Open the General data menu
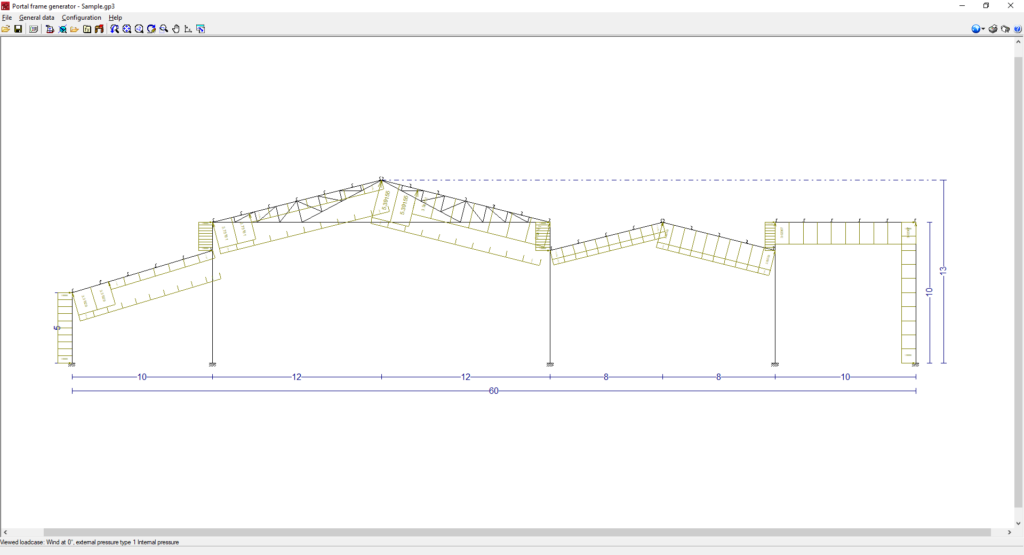Image resolution: width=1024 pixels, height=555 pixels. pos(37,18)
